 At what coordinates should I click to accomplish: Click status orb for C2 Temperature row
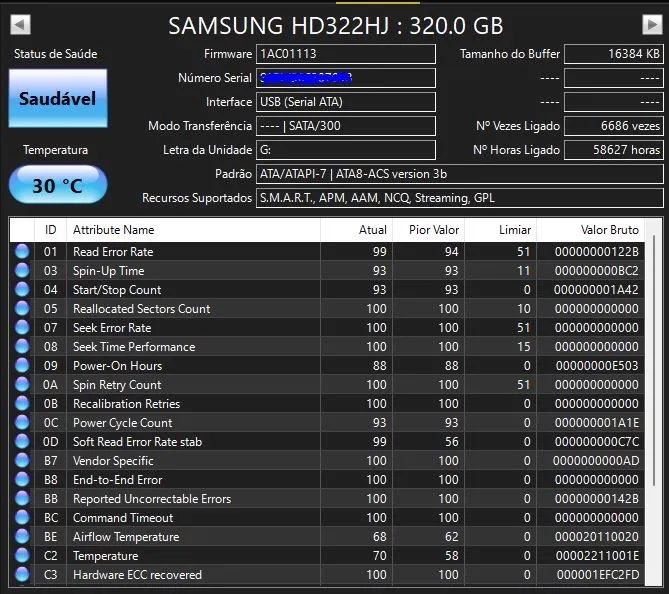22,555
